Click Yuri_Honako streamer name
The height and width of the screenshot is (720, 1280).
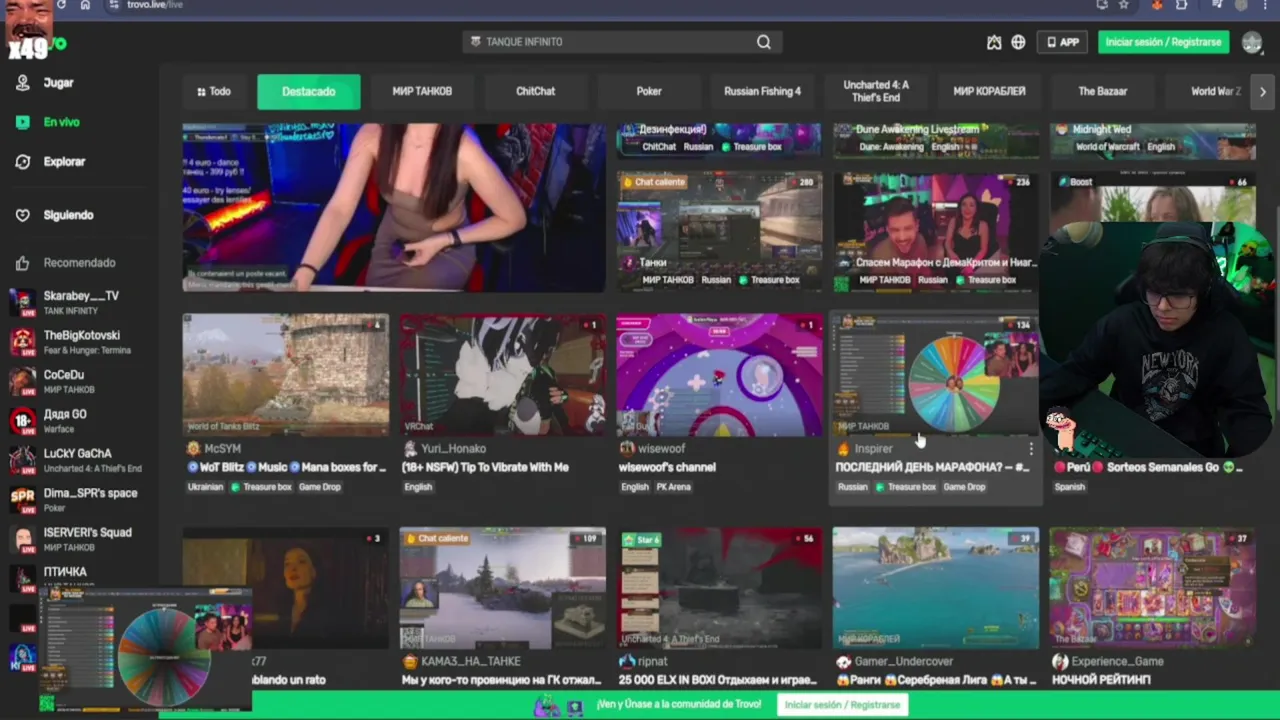click(453, 449)
